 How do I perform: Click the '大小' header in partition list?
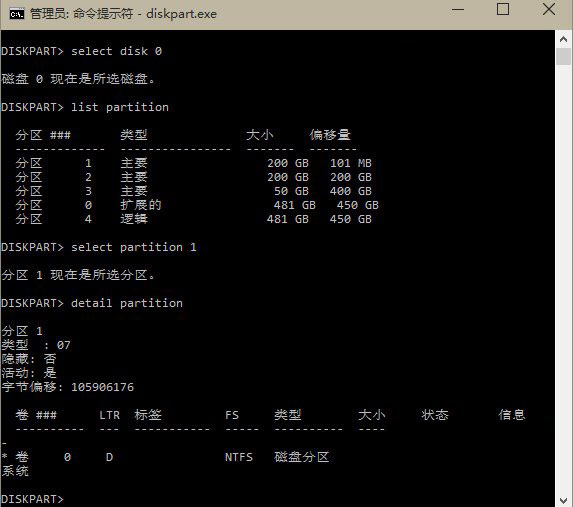click(x=260, y=135)
